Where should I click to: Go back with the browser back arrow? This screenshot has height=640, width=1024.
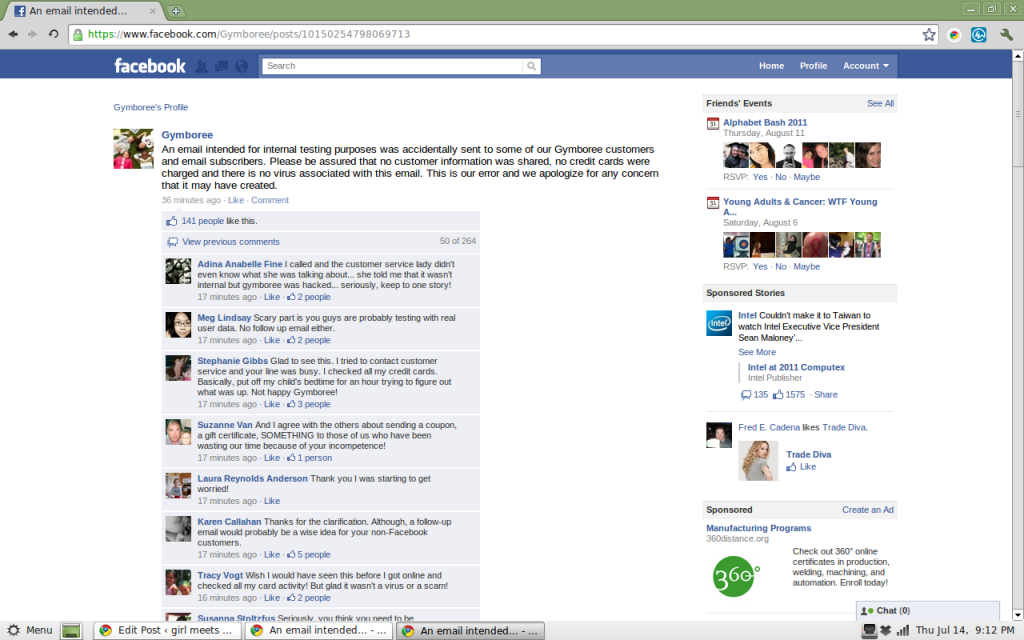(13, 34)
